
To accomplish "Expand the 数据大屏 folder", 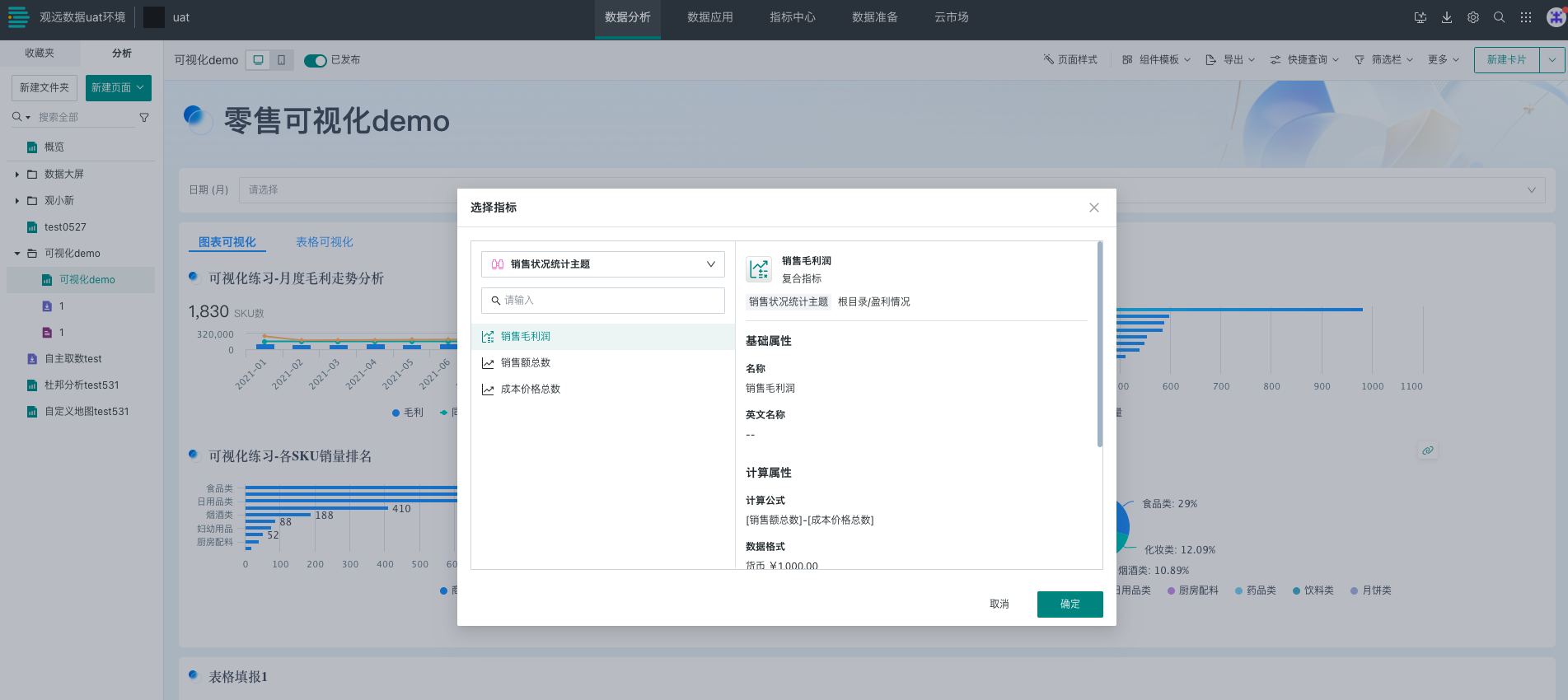I will tap(17, 175).
